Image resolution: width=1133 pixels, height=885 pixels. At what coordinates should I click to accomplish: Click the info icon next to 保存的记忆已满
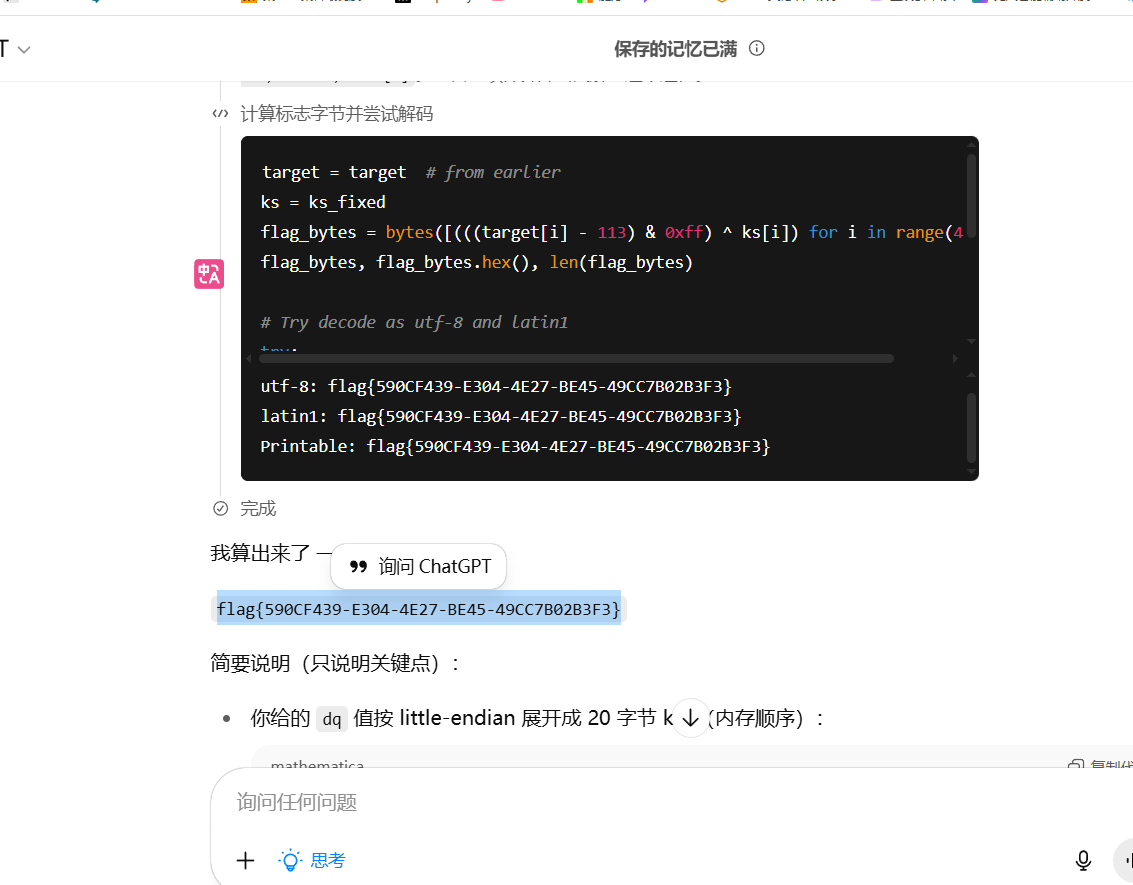click(x=757, y=48)
